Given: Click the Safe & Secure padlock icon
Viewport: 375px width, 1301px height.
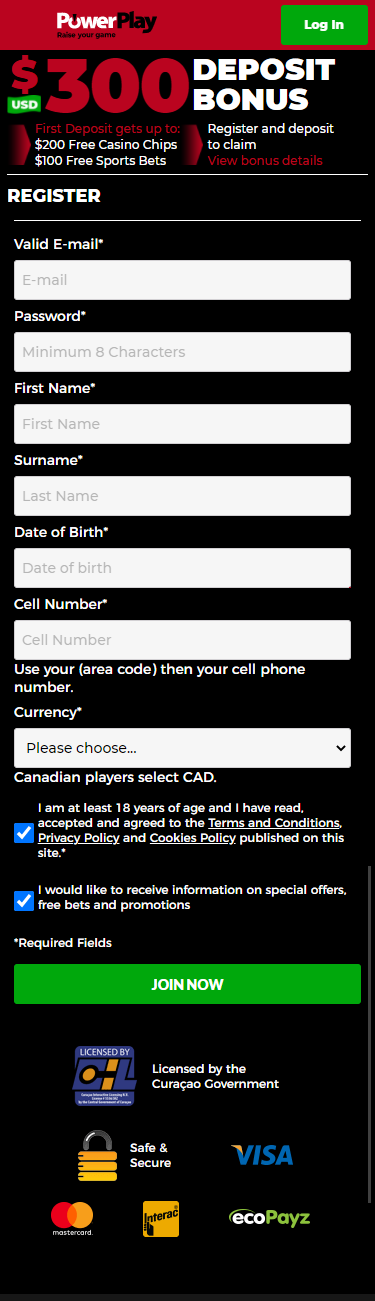Looking at the screenshot, I should click(x=97, y=1155).
